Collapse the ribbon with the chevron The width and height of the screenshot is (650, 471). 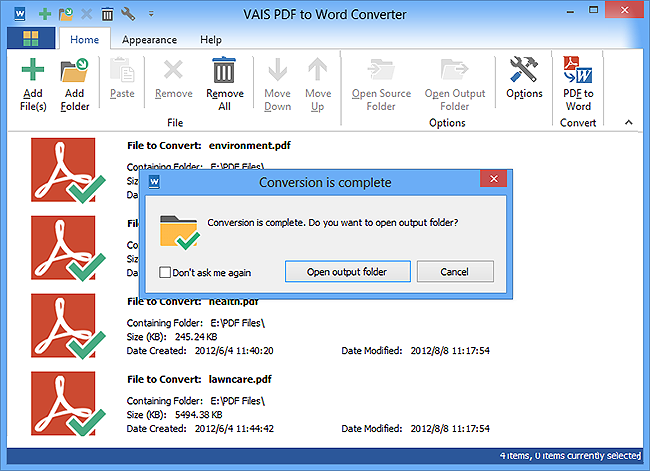click(x=628, y=122)
